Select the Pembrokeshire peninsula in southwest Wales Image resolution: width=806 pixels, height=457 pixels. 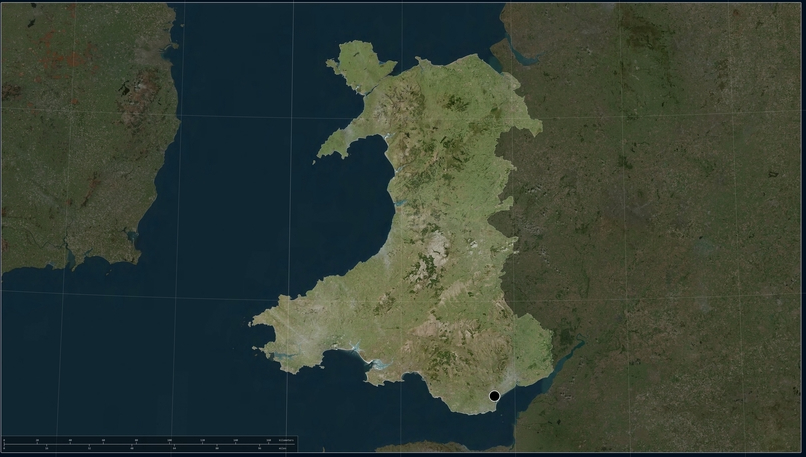coord(288,339)
